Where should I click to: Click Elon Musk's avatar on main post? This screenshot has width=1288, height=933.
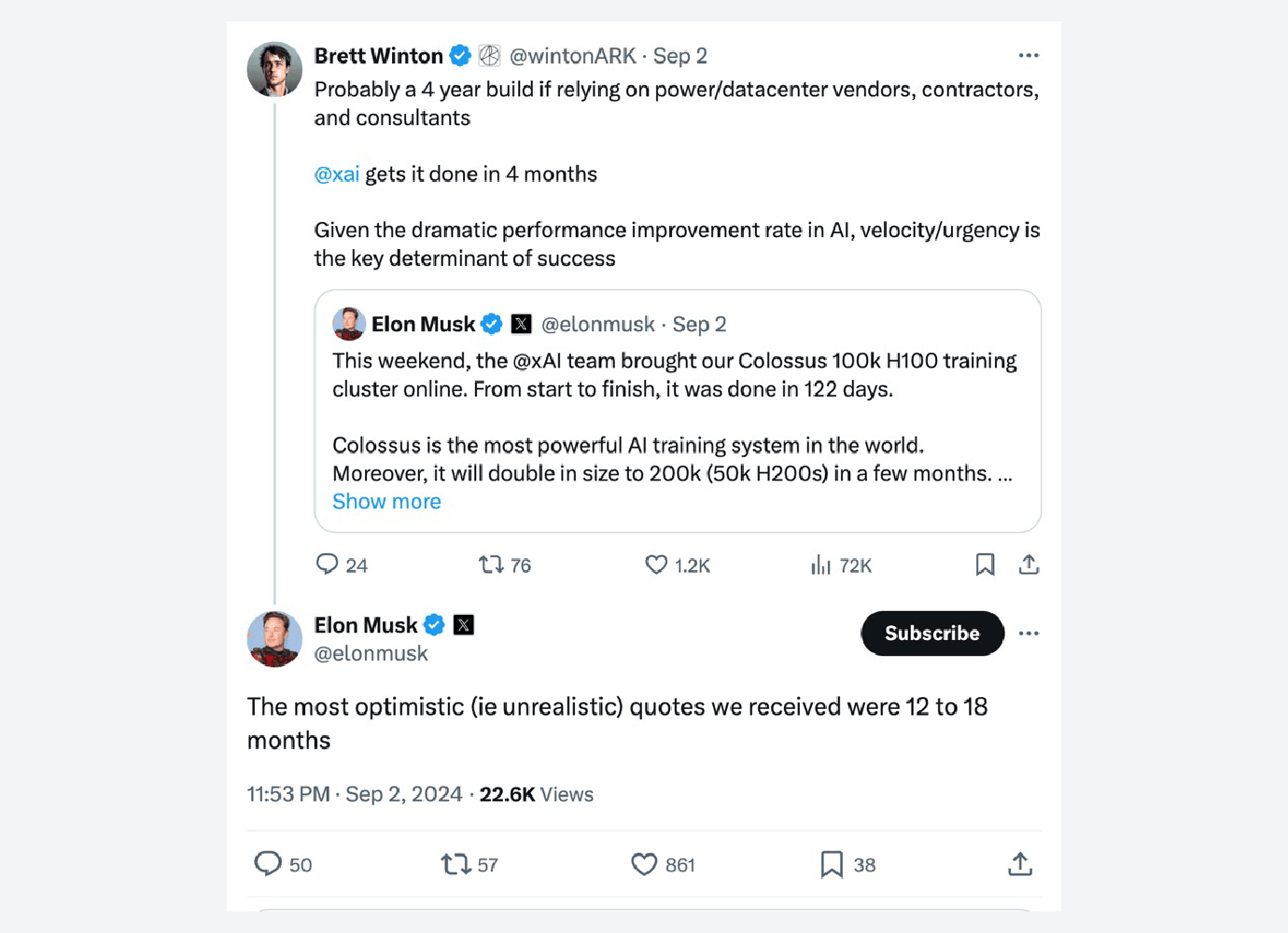click(x=274, y=639)
